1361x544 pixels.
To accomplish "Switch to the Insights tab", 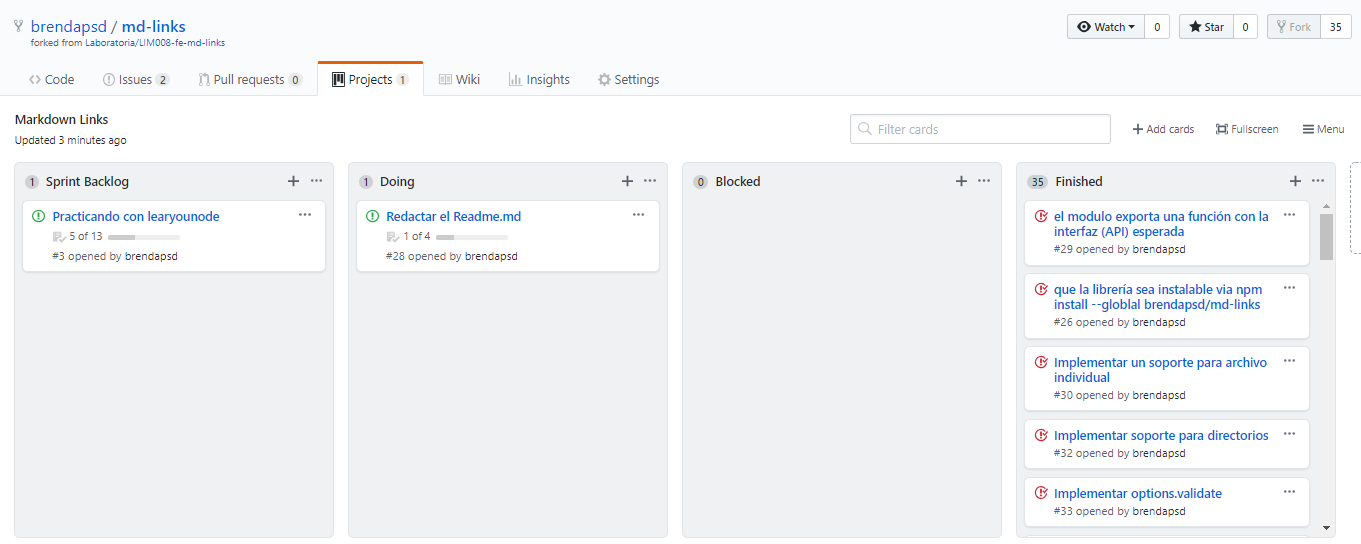I will tap(539, 79).
